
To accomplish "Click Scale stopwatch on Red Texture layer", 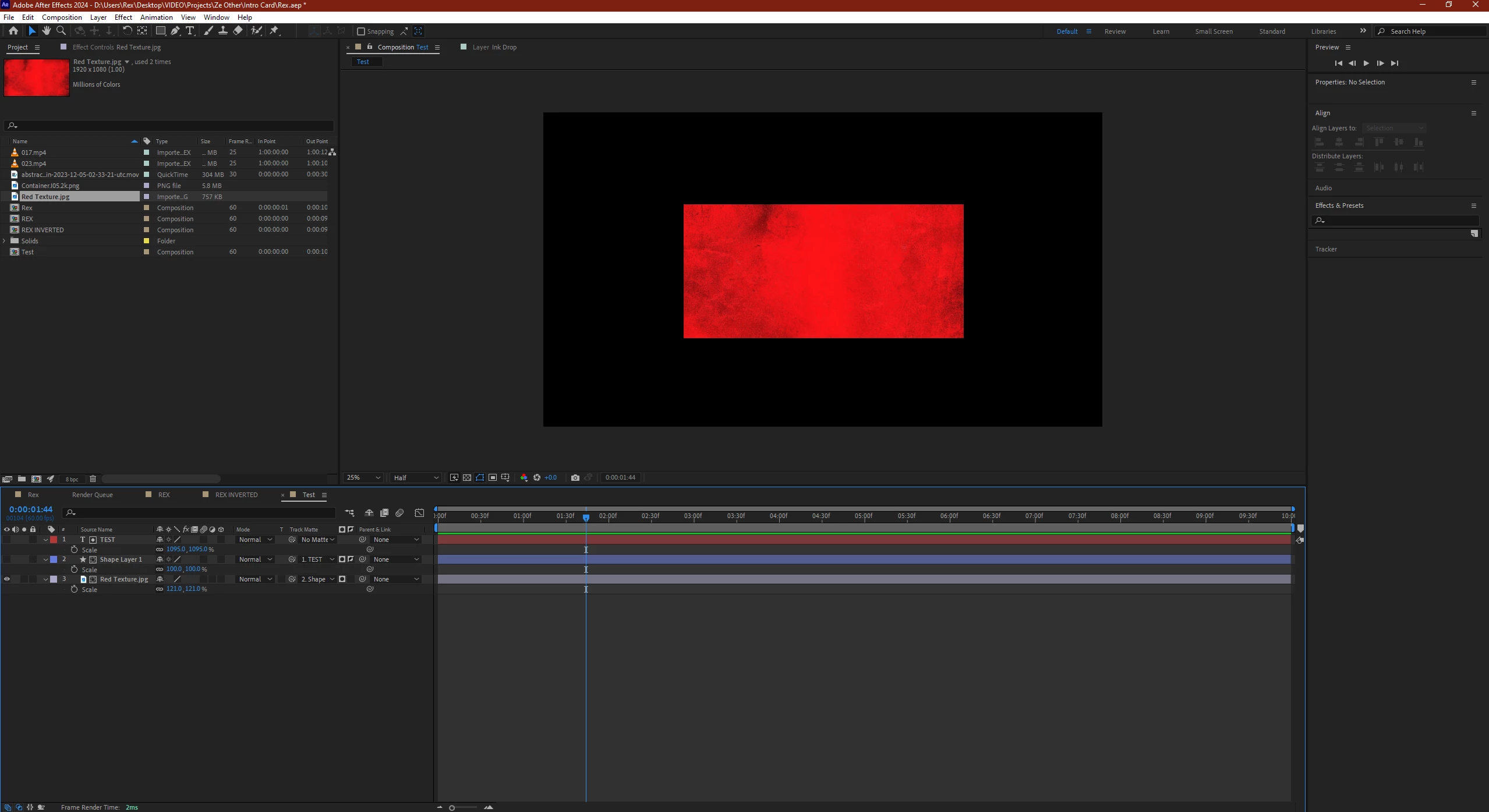I will coord(74,589).
